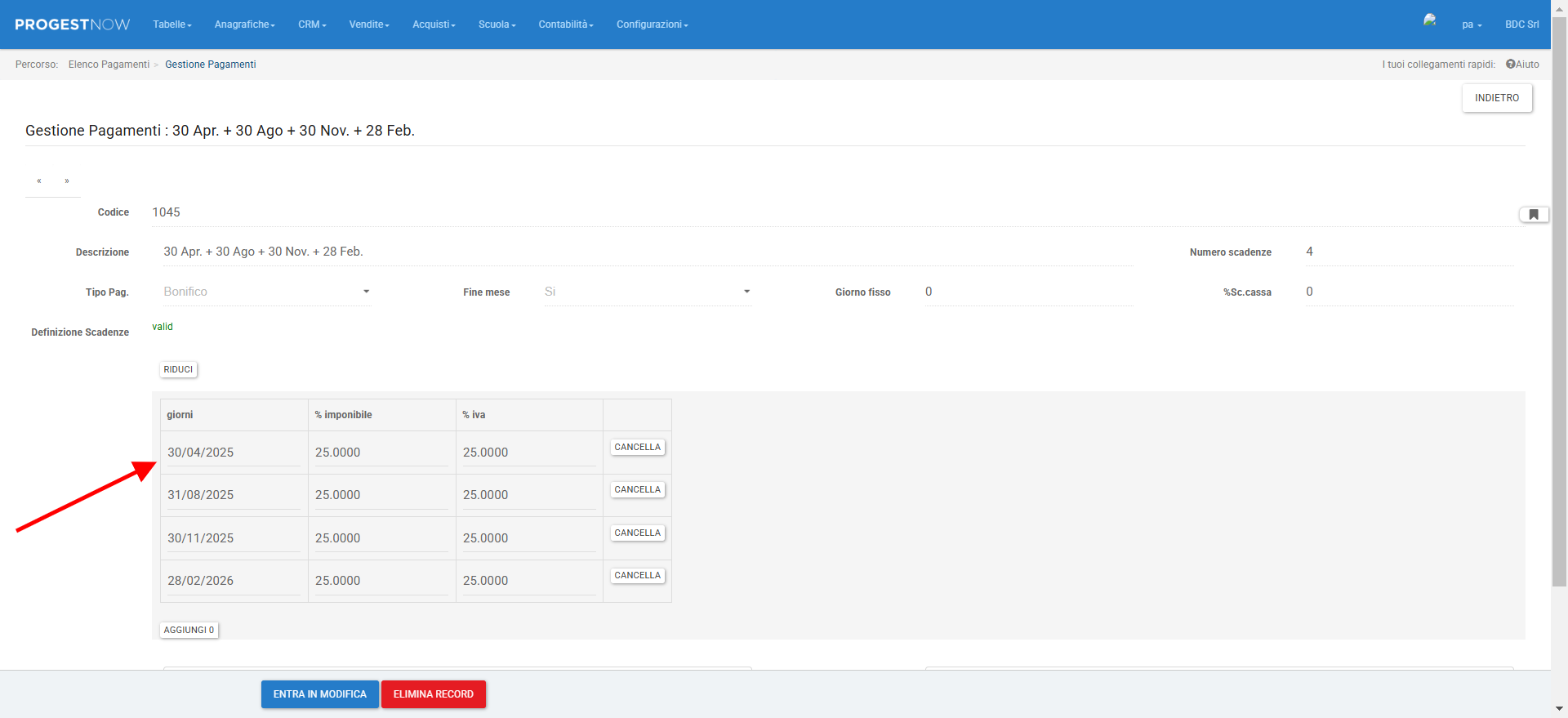
Task: Open the pa user dropdown
Action: point(1472,25)
